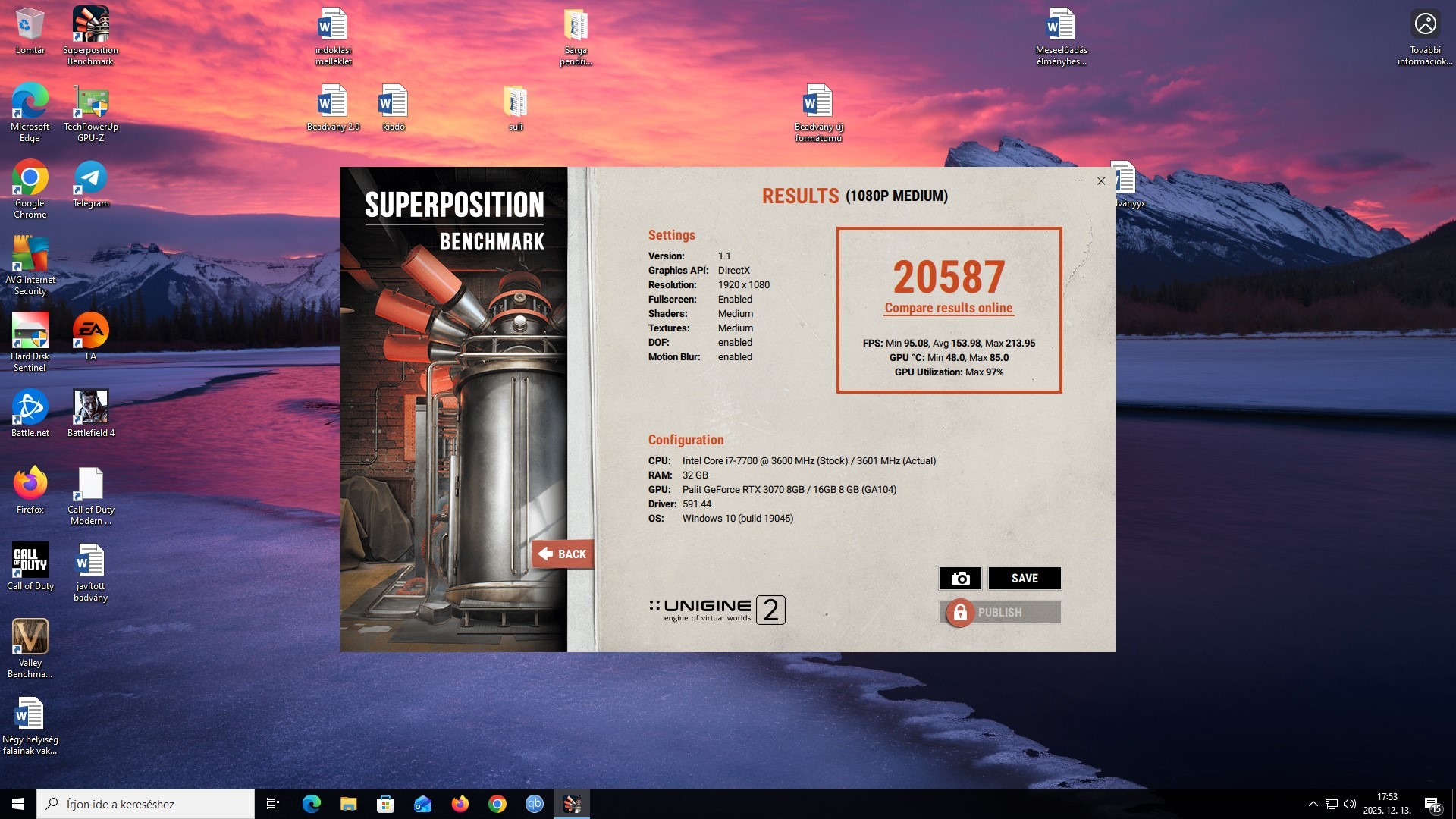The height and width of the screenshot is (819, 1456).
Task: Click the locked PUBLISH button
Action: [x=999, y=613]
